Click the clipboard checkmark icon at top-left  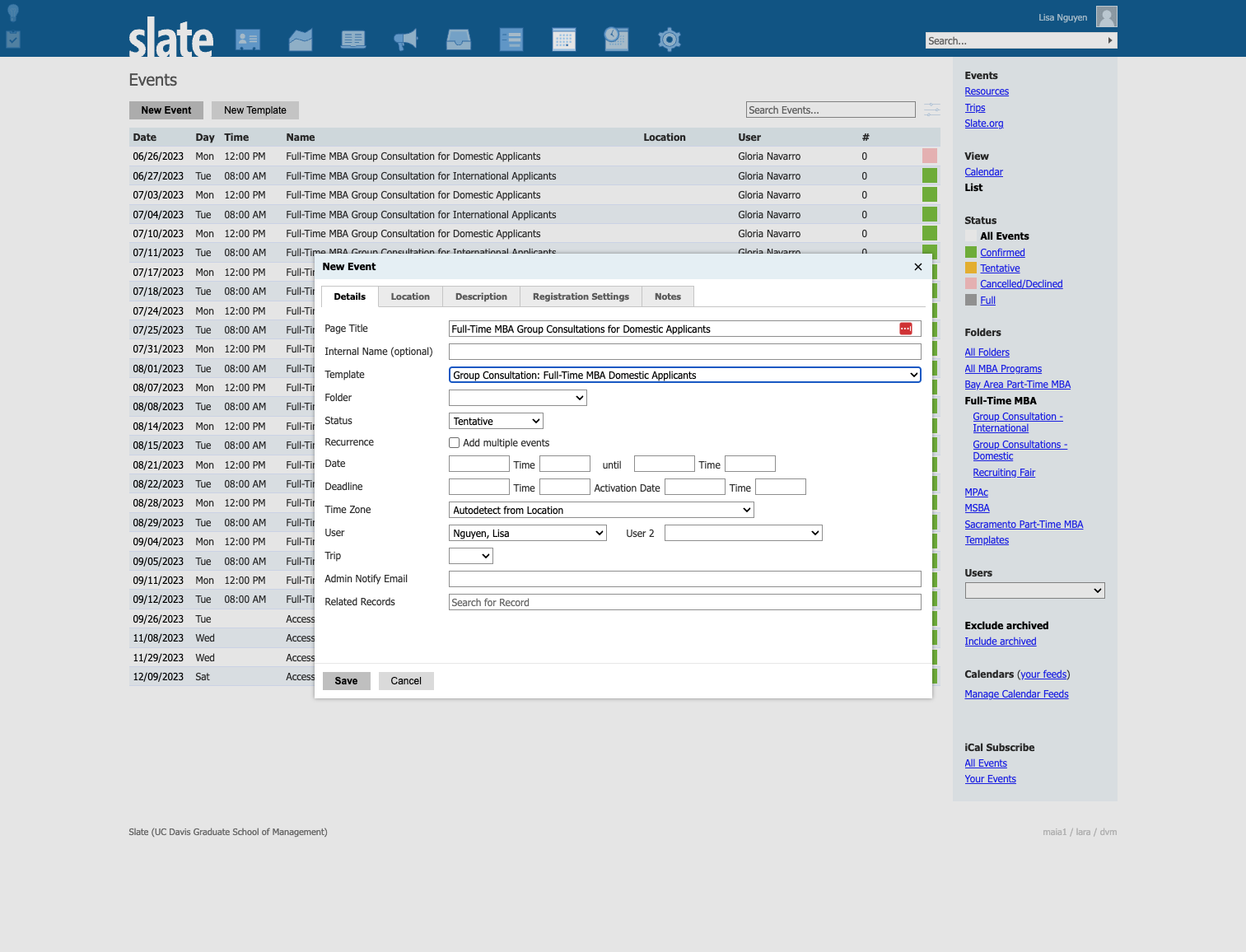click(x=13, y=39)
